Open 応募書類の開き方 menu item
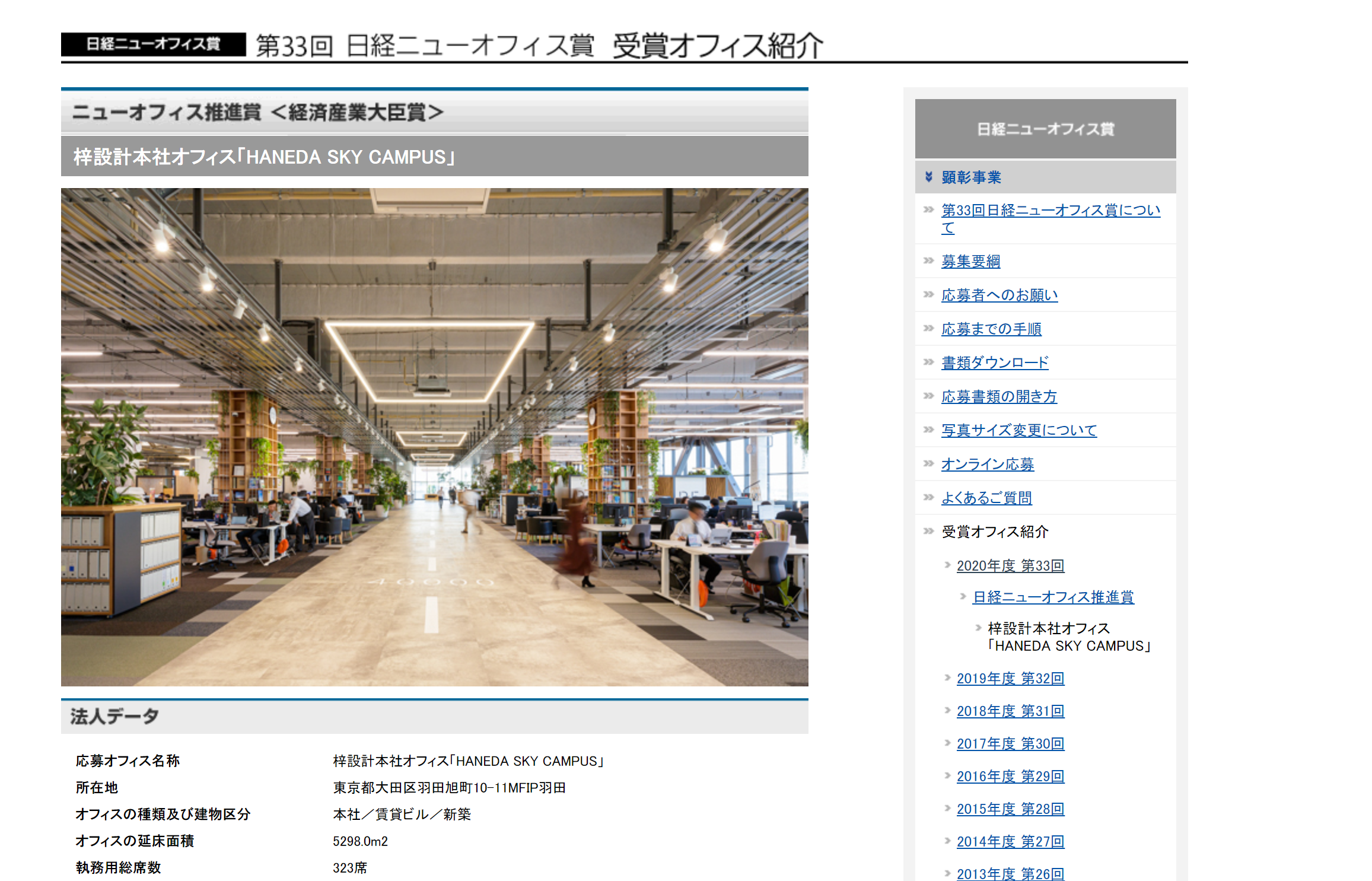Viewport: 1372px width, 881px height. click(x=998, y=396)
